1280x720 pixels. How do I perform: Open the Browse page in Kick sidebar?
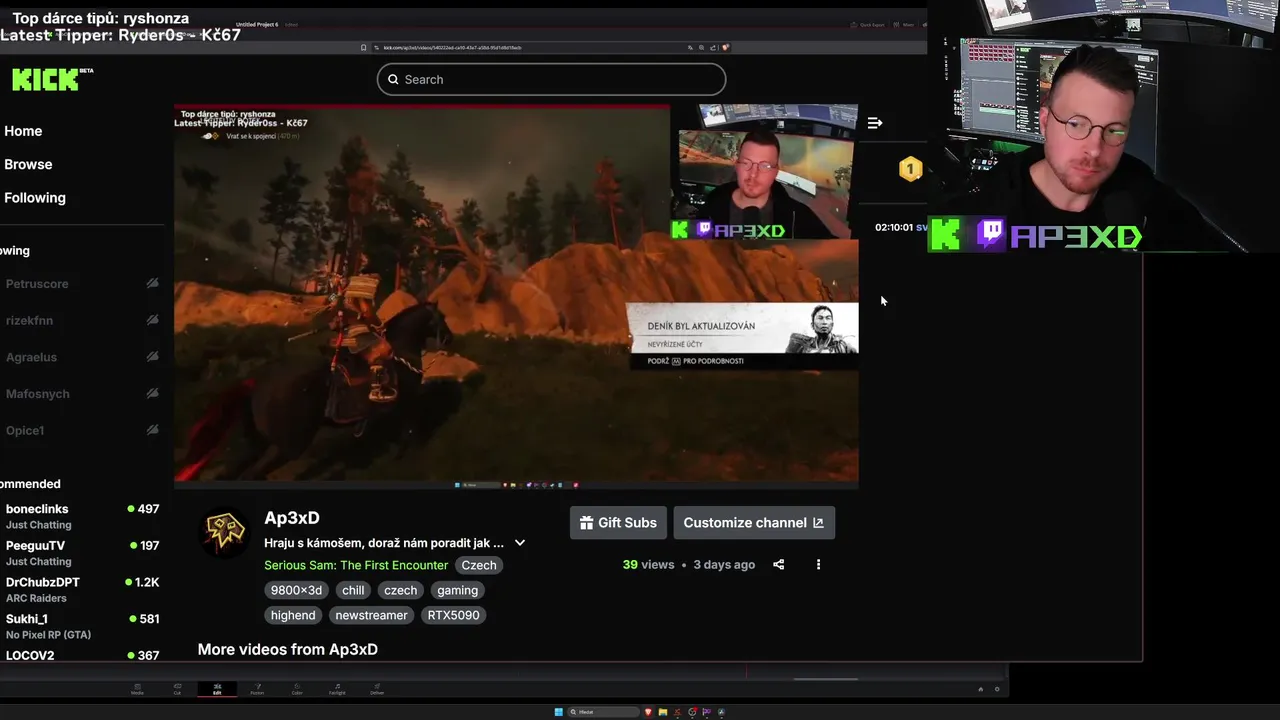28,164
